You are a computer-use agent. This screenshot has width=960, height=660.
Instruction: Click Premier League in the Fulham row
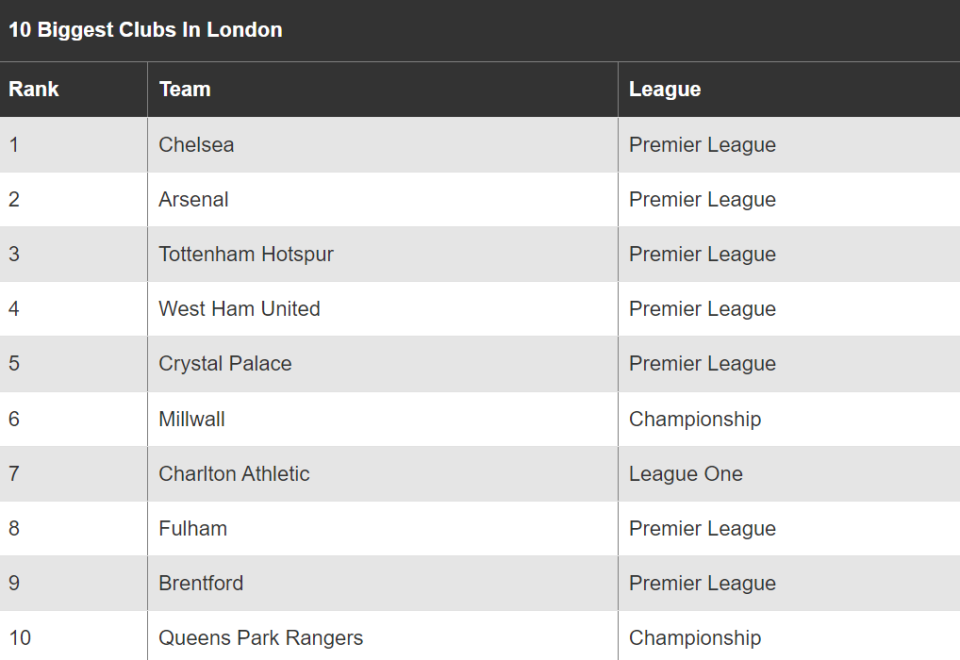click(702, 528)
